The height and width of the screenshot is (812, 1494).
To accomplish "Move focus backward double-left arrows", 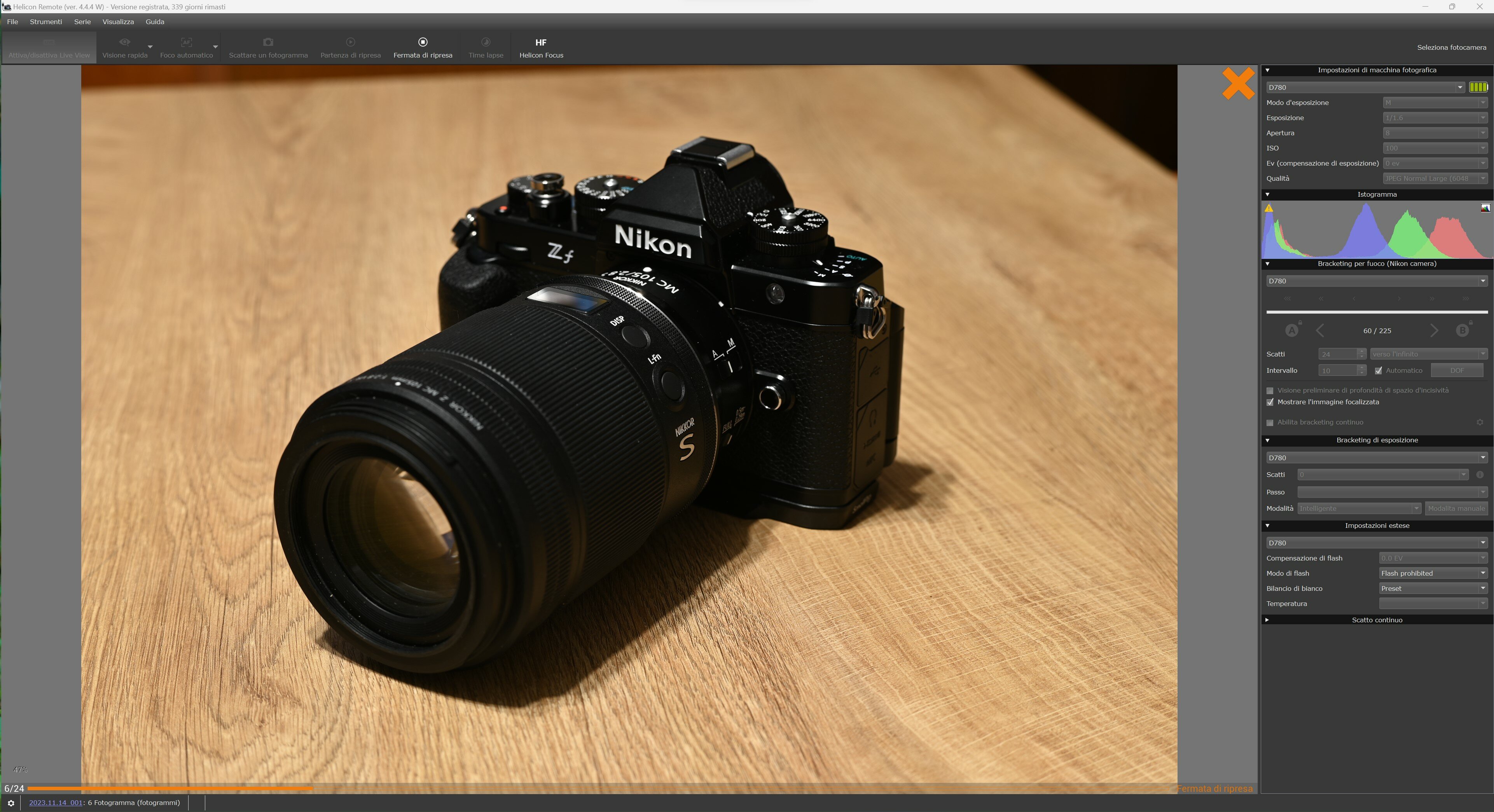I will pos(1321,299).
